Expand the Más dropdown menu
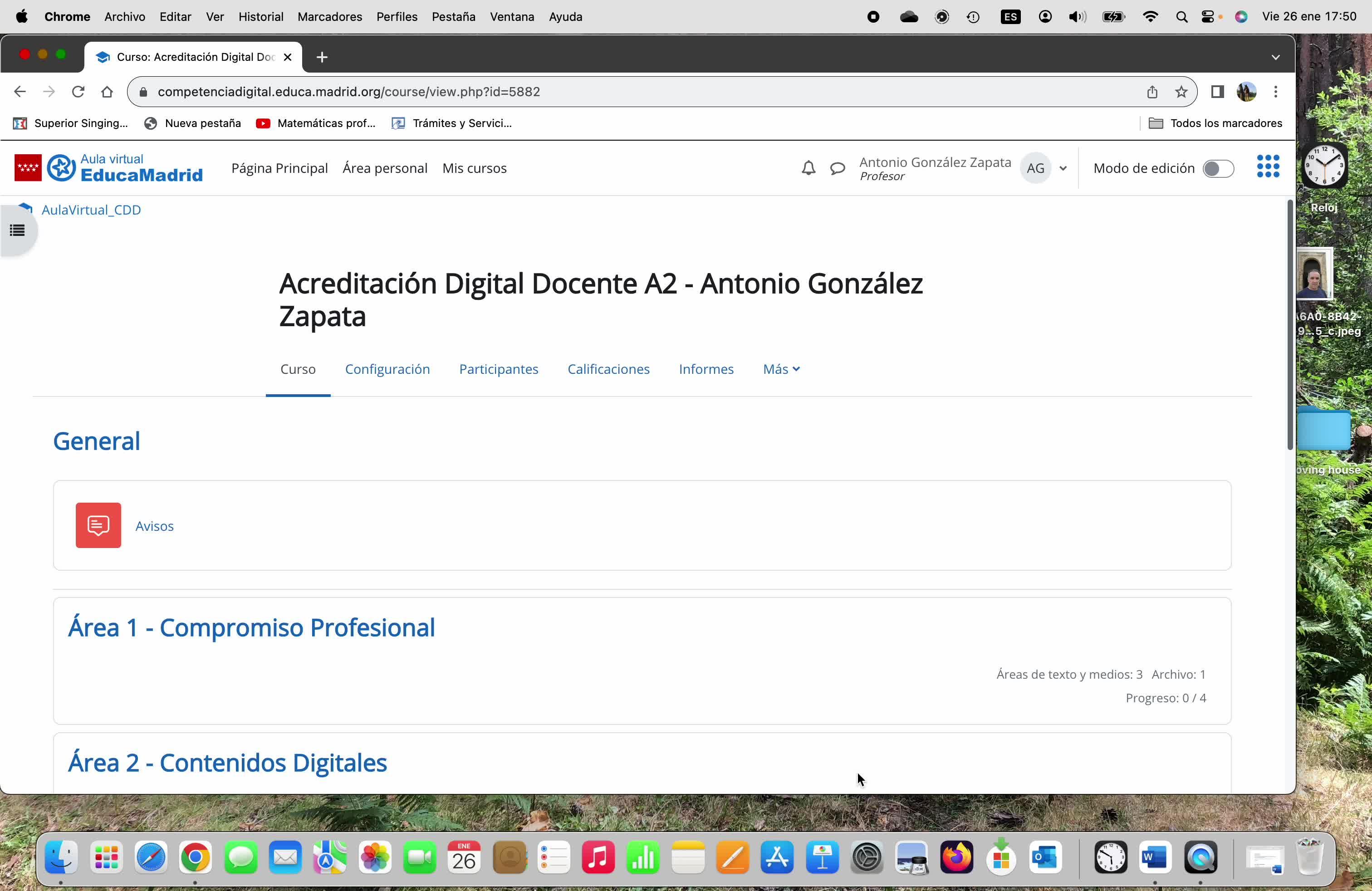 tap(780, 369)
